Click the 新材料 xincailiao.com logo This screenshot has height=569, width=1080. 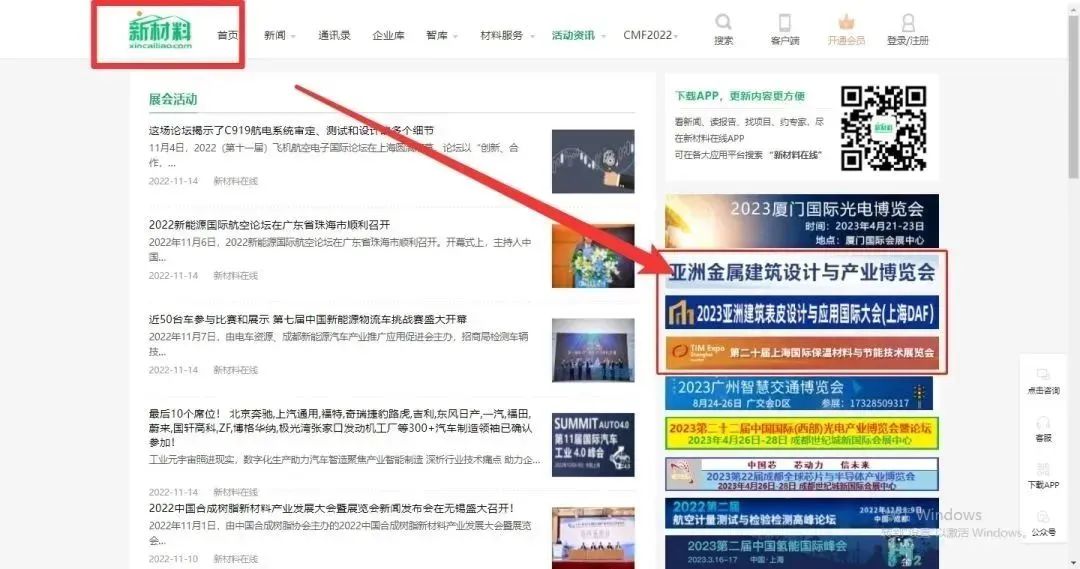160,32
